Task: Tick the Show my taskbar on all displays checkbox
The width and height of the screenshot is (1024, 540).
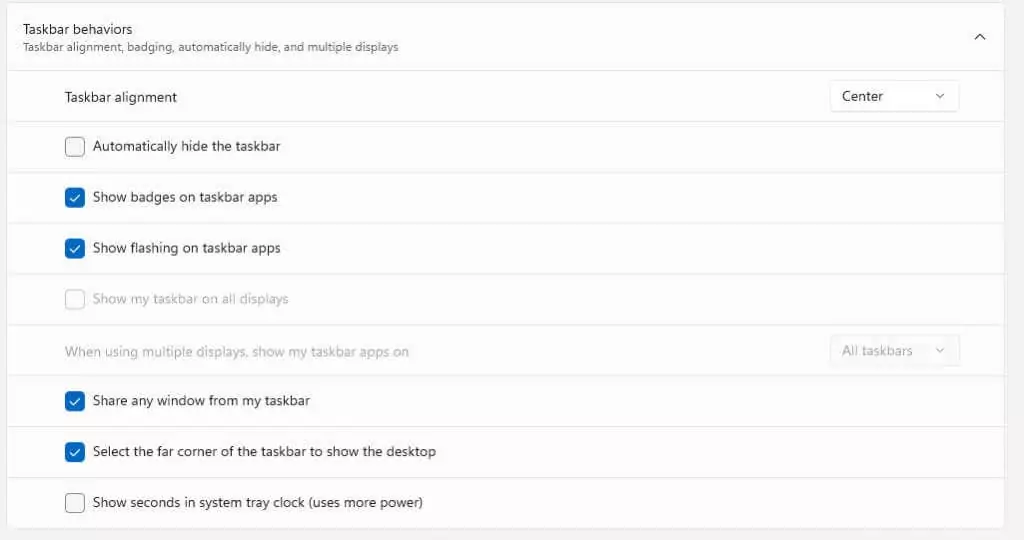Action: pos(74,299)
